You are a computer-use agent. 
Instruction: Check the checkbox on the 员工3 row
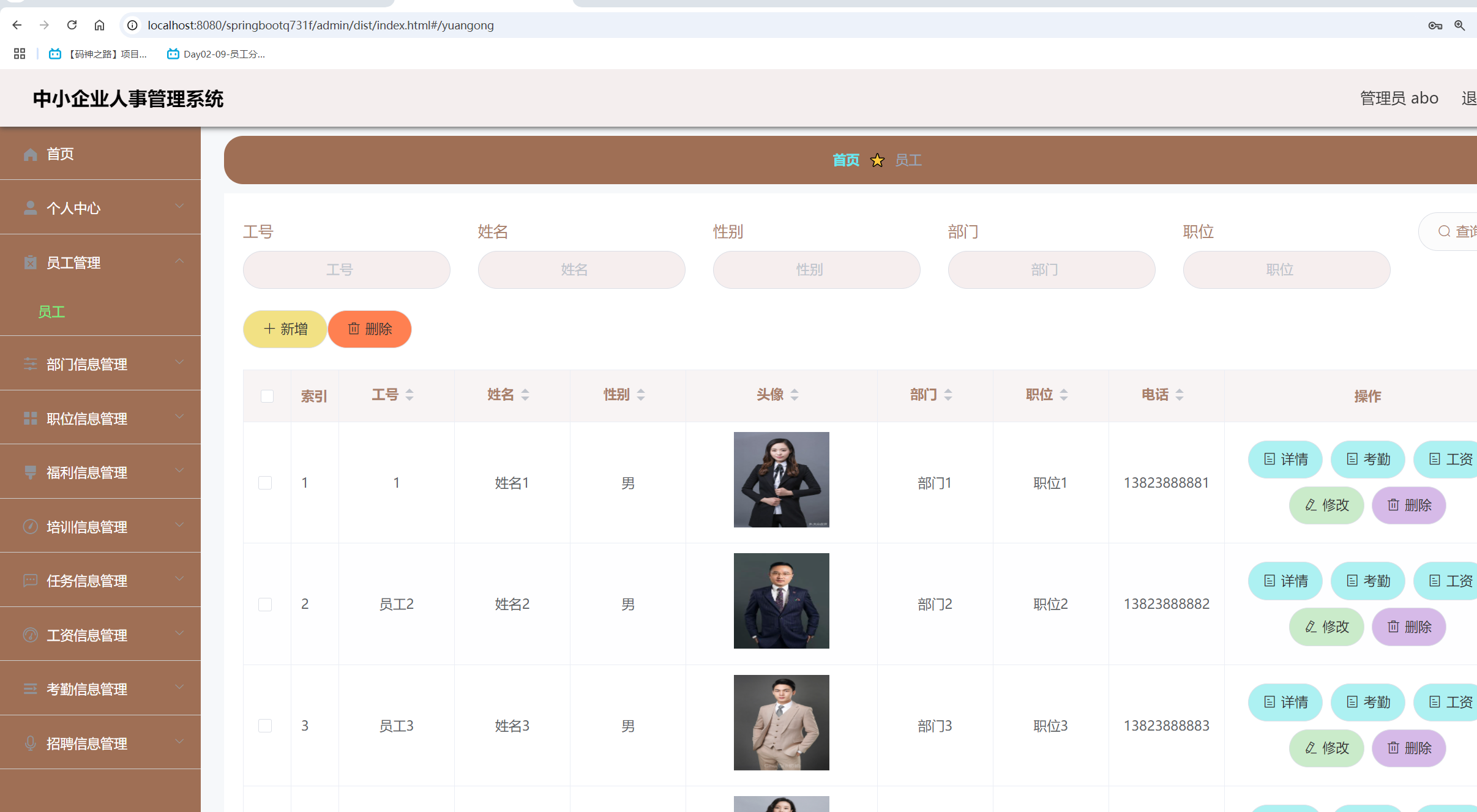(265, 725)
